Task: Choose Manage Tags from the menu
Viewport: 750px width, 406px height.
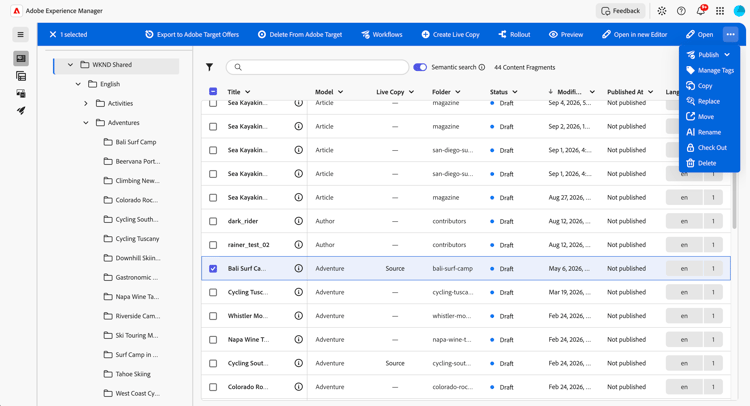Action: tap(710, 70)
